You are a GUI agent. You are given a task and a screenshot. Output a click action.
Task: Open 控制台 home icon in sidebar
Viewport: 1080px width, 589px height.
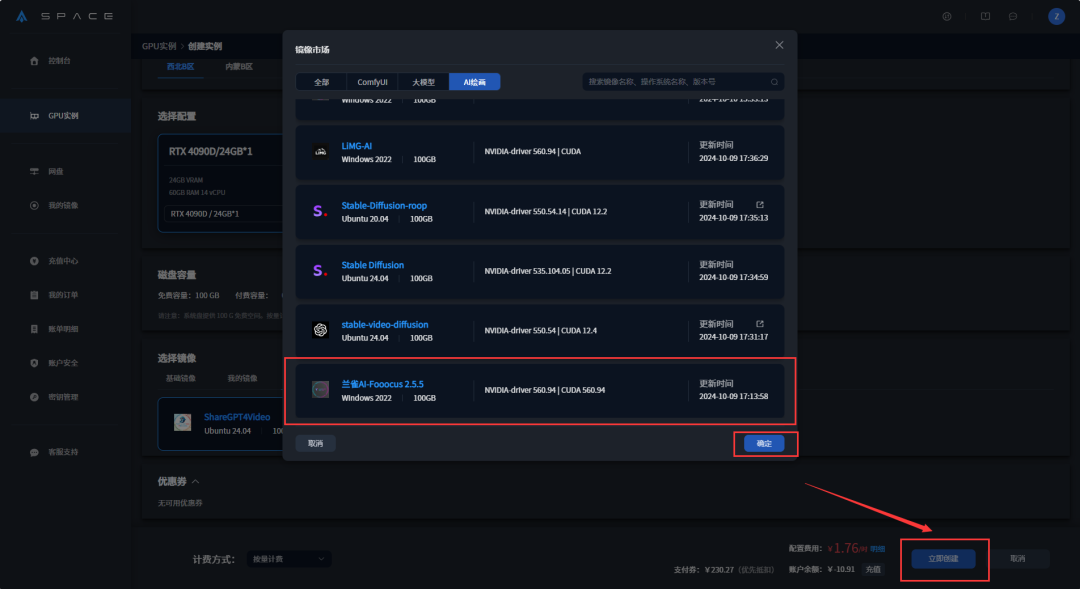tap(34, 61)
